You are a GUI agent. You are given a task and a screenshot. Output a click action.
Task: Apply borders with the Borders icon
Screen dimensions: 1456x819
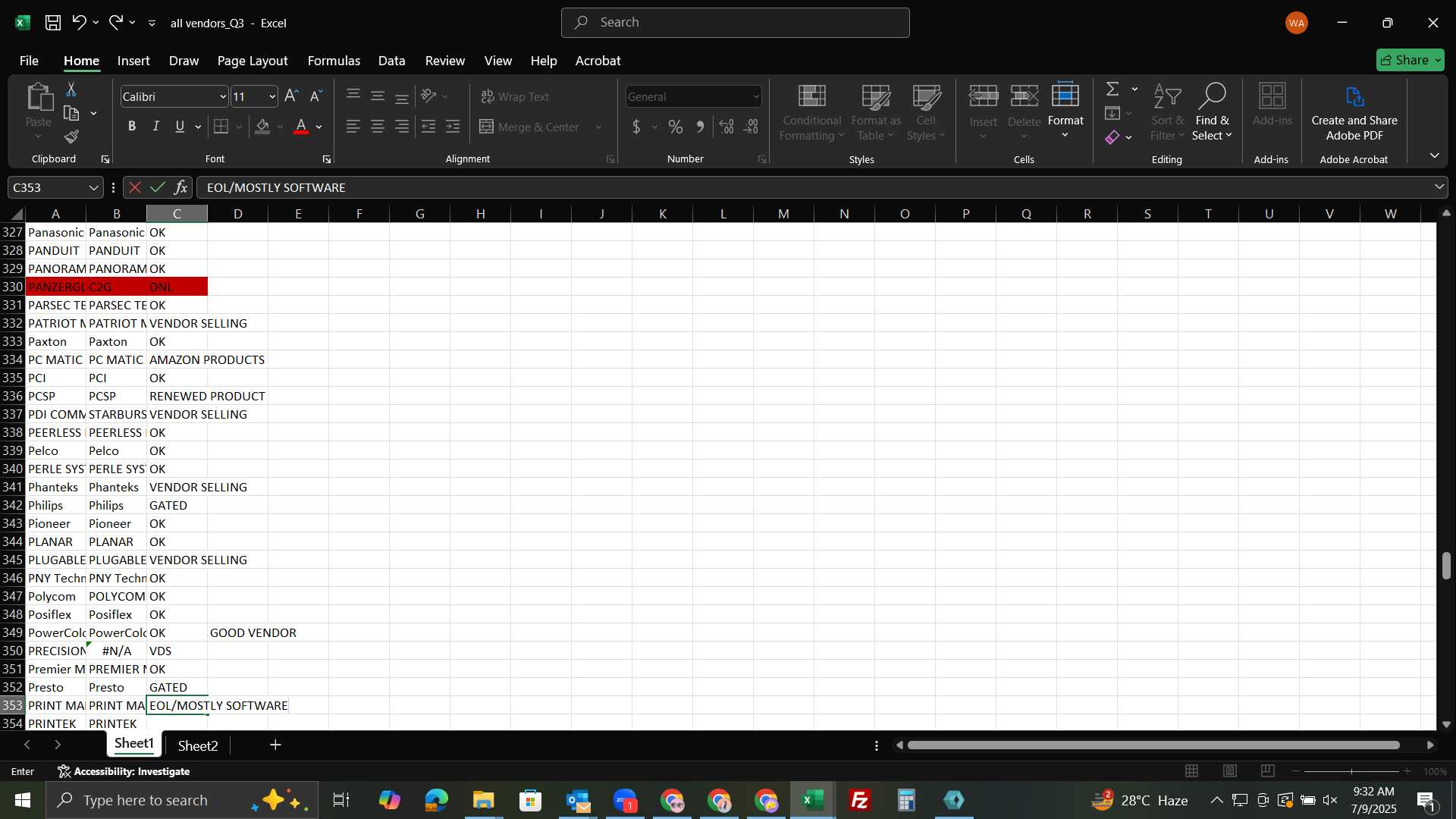(221, 127)
